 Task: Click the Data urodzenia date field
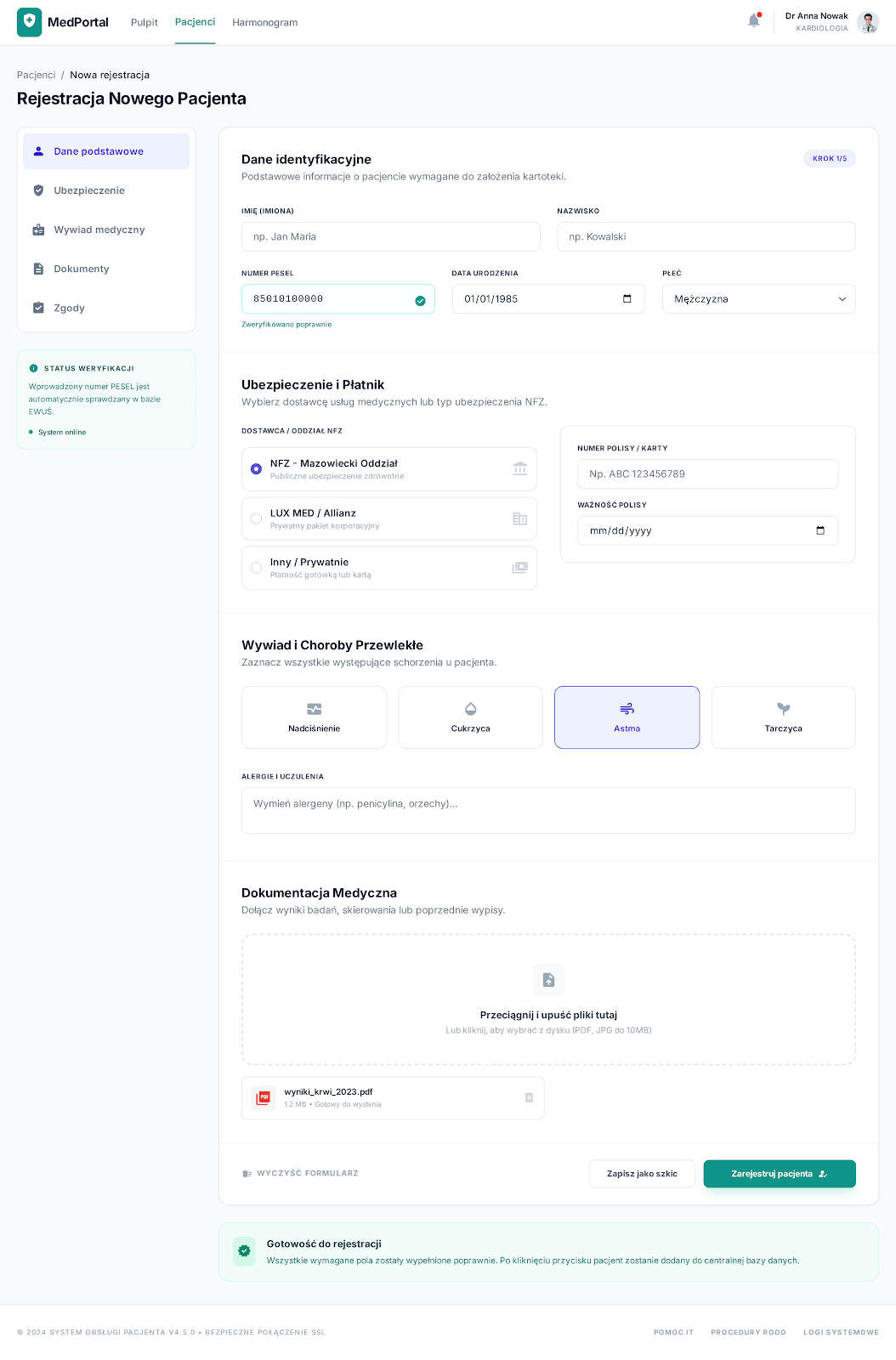[548, 299]
